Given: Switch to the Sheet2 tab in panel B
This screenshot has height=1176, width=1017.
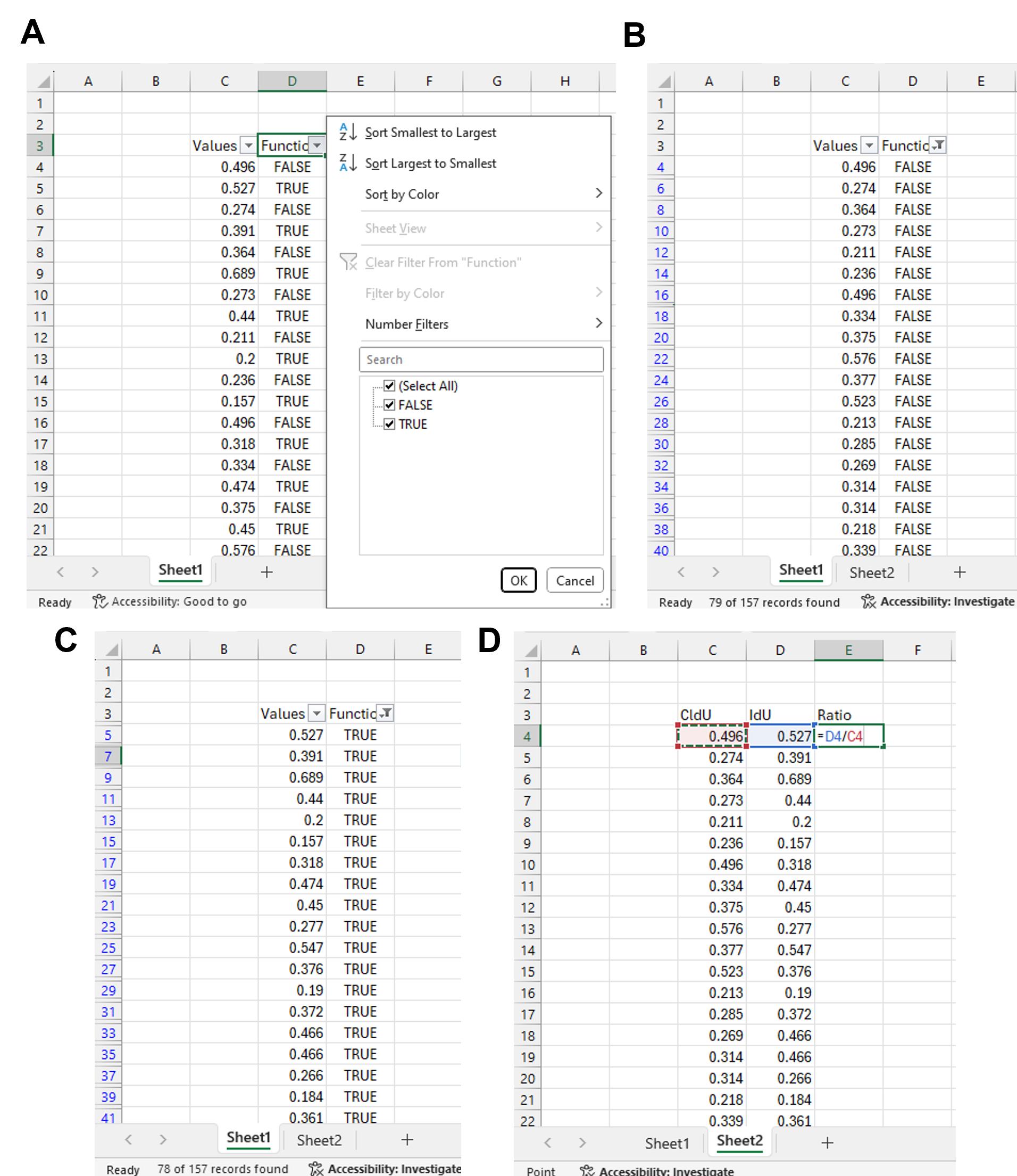Looking at the screenshot, I should (871, 573).
